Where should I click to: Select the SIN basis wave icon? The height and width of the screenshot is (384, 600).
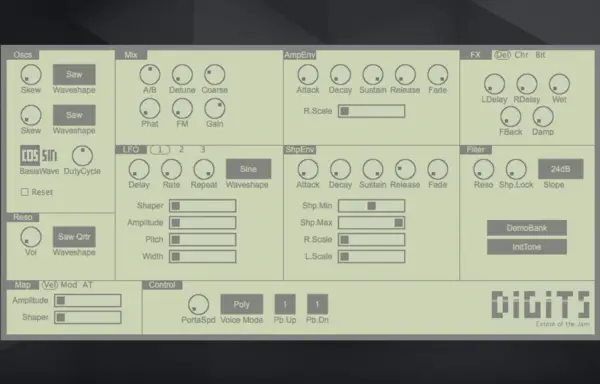coord(49,156)
